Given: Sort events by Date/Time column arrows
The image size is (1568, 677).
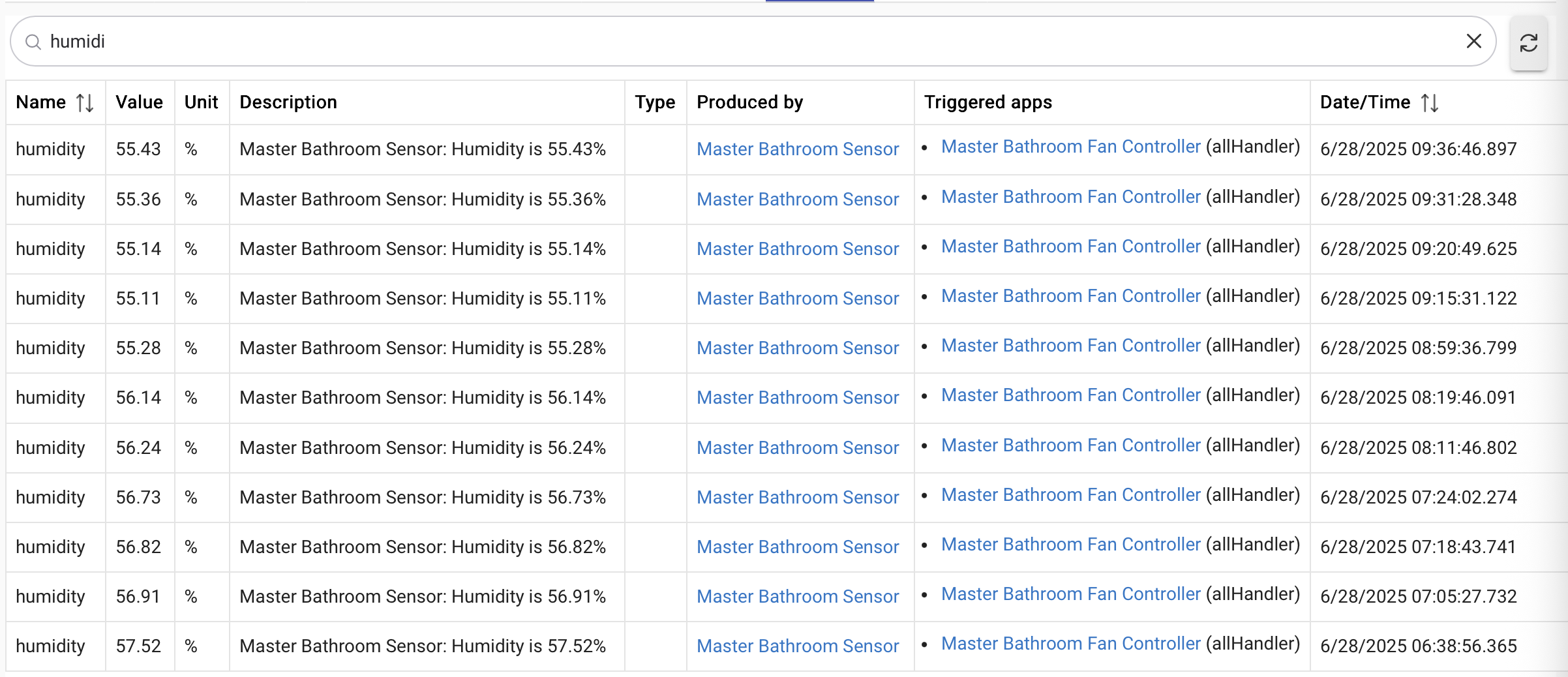Looking at the screenshot, I should tap(1430, 103).
